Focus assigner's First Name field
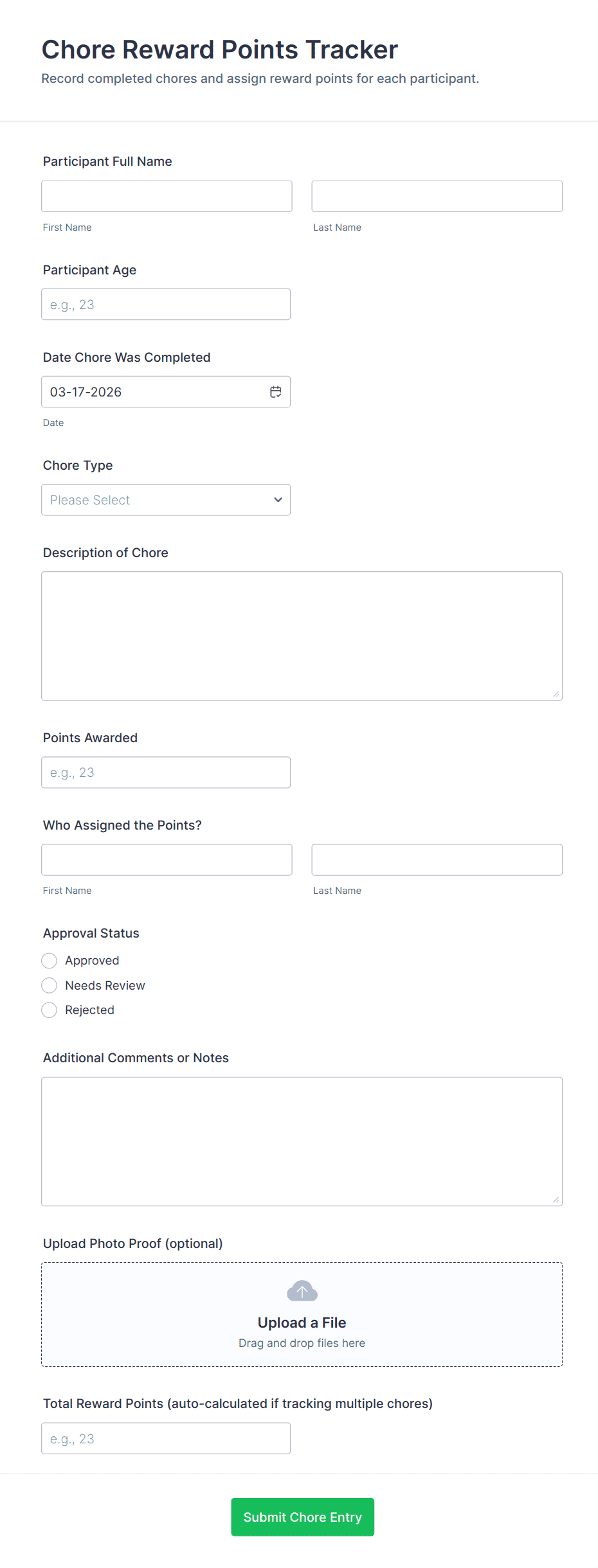The image size is (598, 1568). point(167,860)
